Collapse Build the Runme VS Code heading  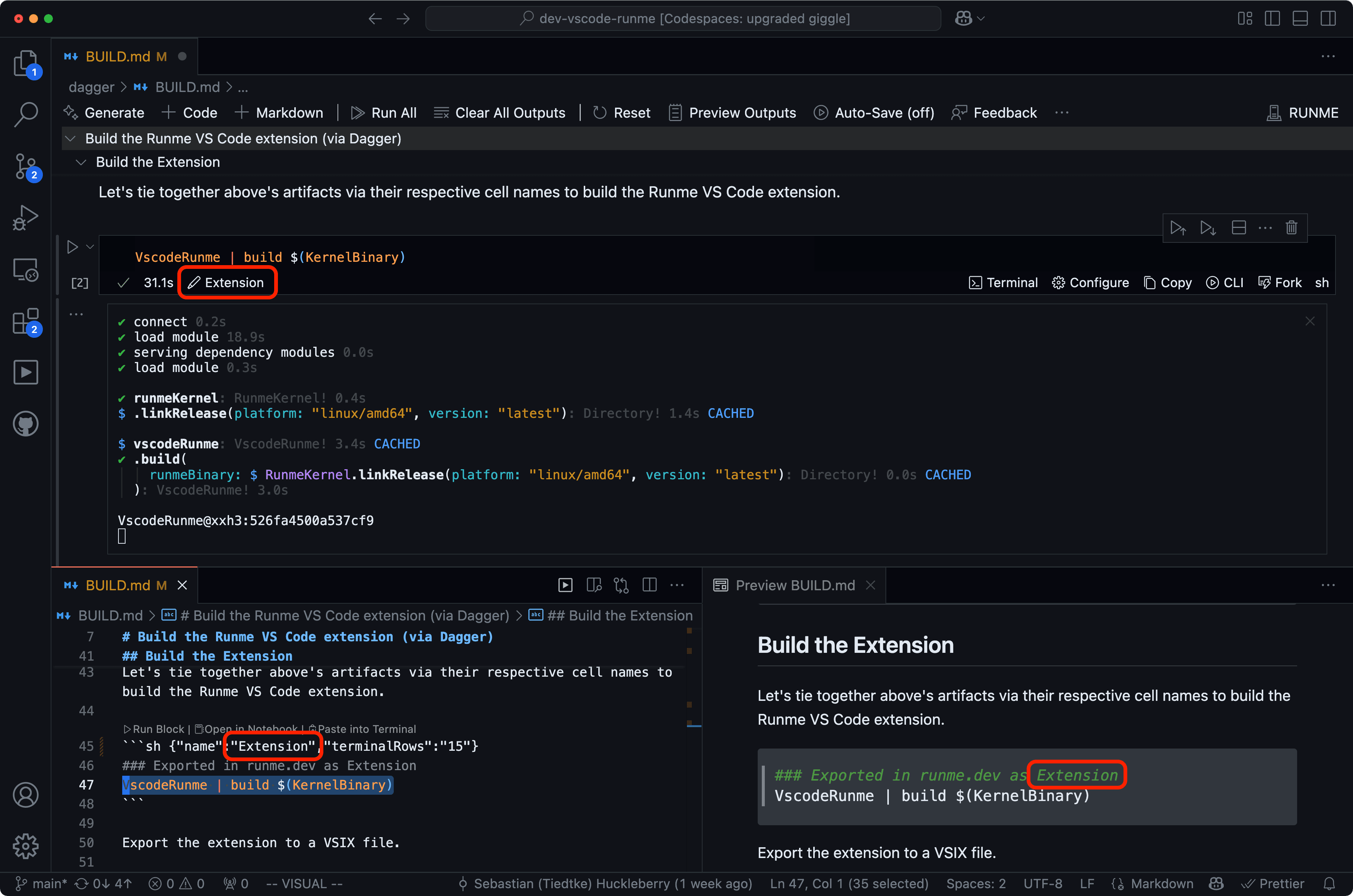pyautogui.click(x=70, y=138)
